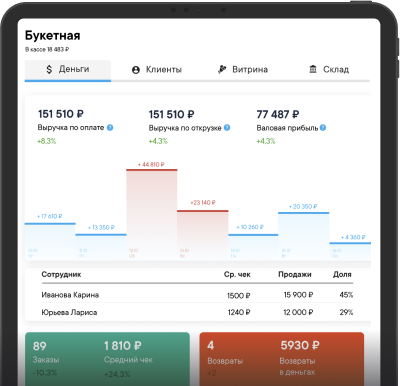The height and width of the screenshot is (386, 400).
Task: Open the Иванова Карина employee row
Action: tap(197, 295)
